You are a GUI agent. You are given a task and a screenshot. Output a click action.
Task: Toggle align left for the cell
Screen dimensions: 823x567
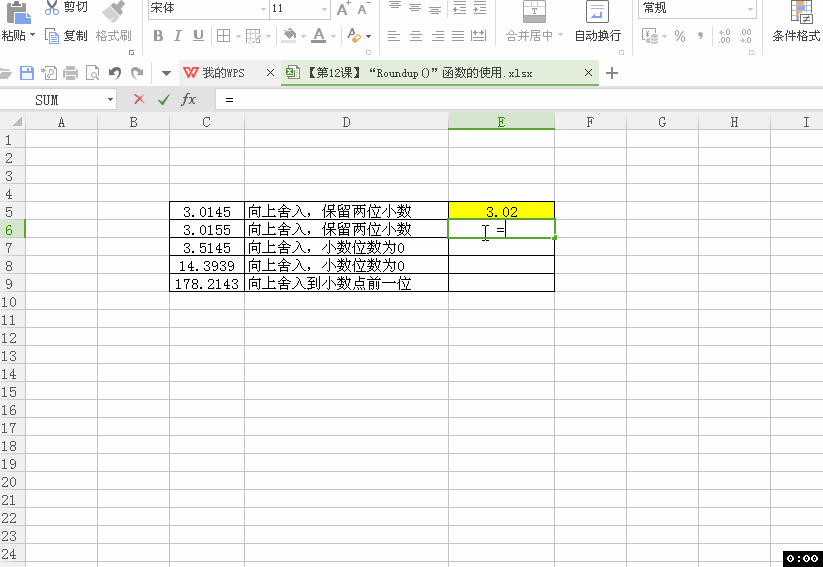pos(394,36)
